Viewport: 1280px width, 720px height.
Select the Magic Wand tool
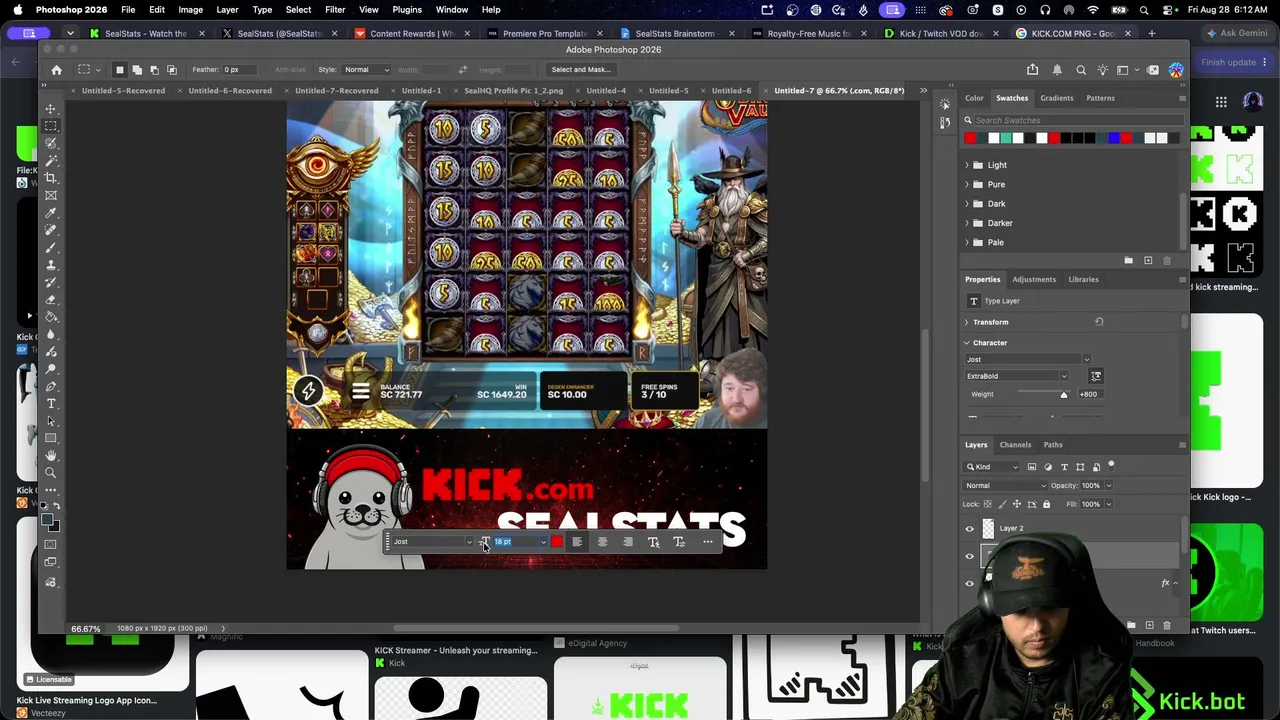(51, 160)
